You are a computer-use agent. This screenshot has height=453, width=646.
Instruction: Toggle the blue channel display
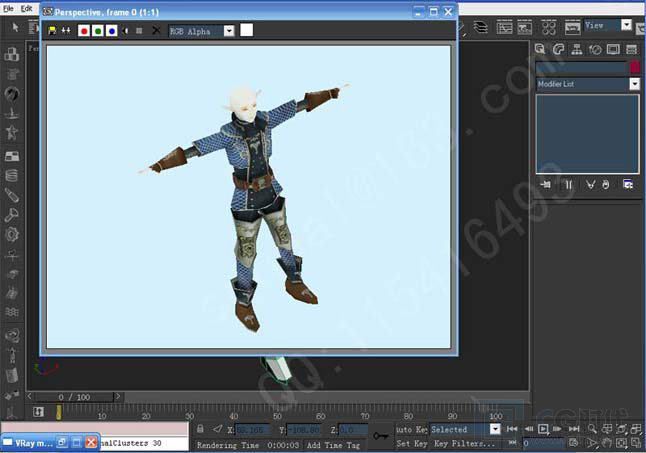pyautogui.click(x=111, y=31)
